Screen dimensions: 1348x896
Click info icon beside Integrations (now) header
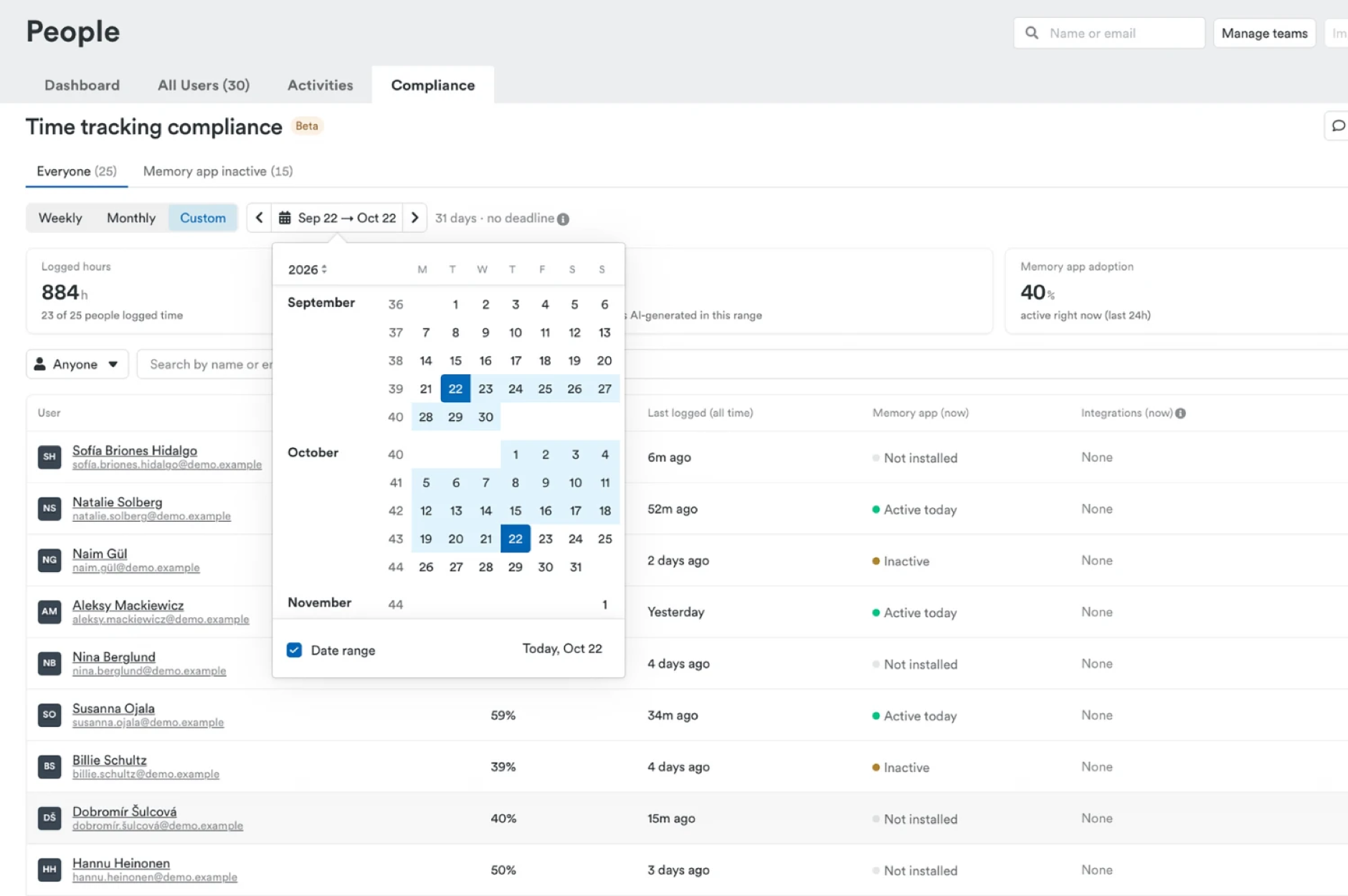click(1180, 413)
